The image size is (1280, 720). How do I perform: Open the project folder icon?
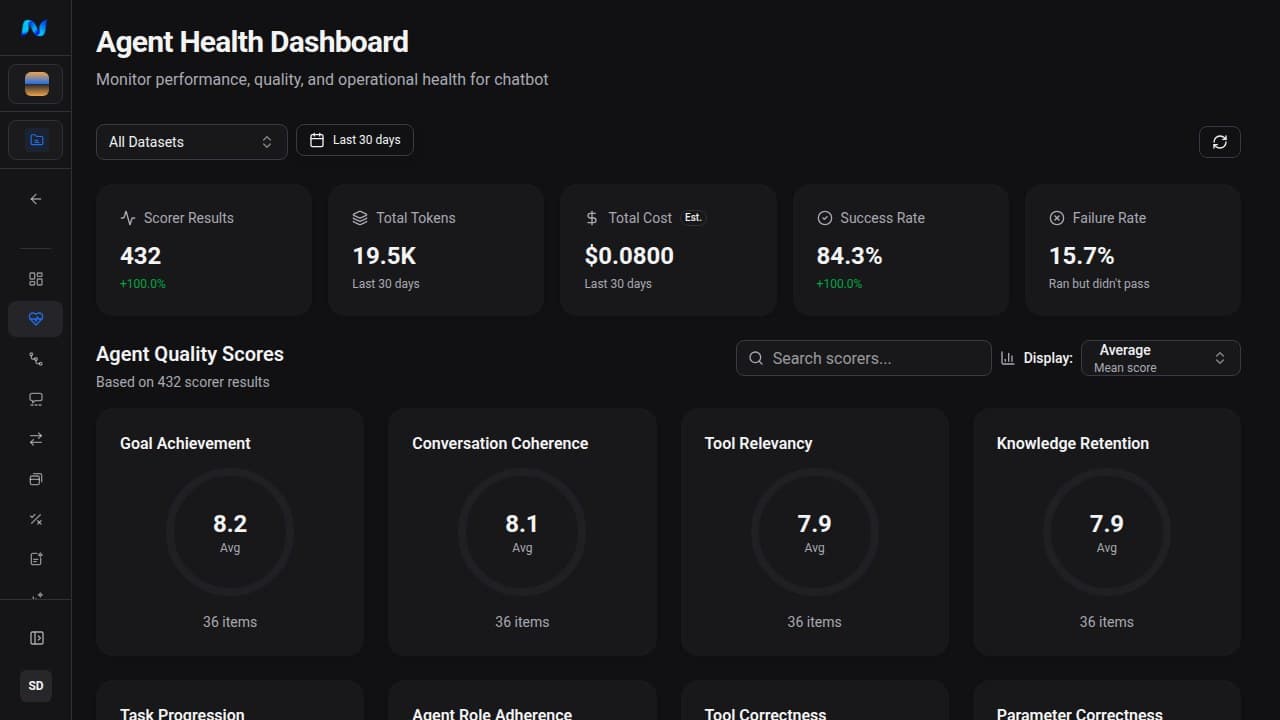[36, 141]
